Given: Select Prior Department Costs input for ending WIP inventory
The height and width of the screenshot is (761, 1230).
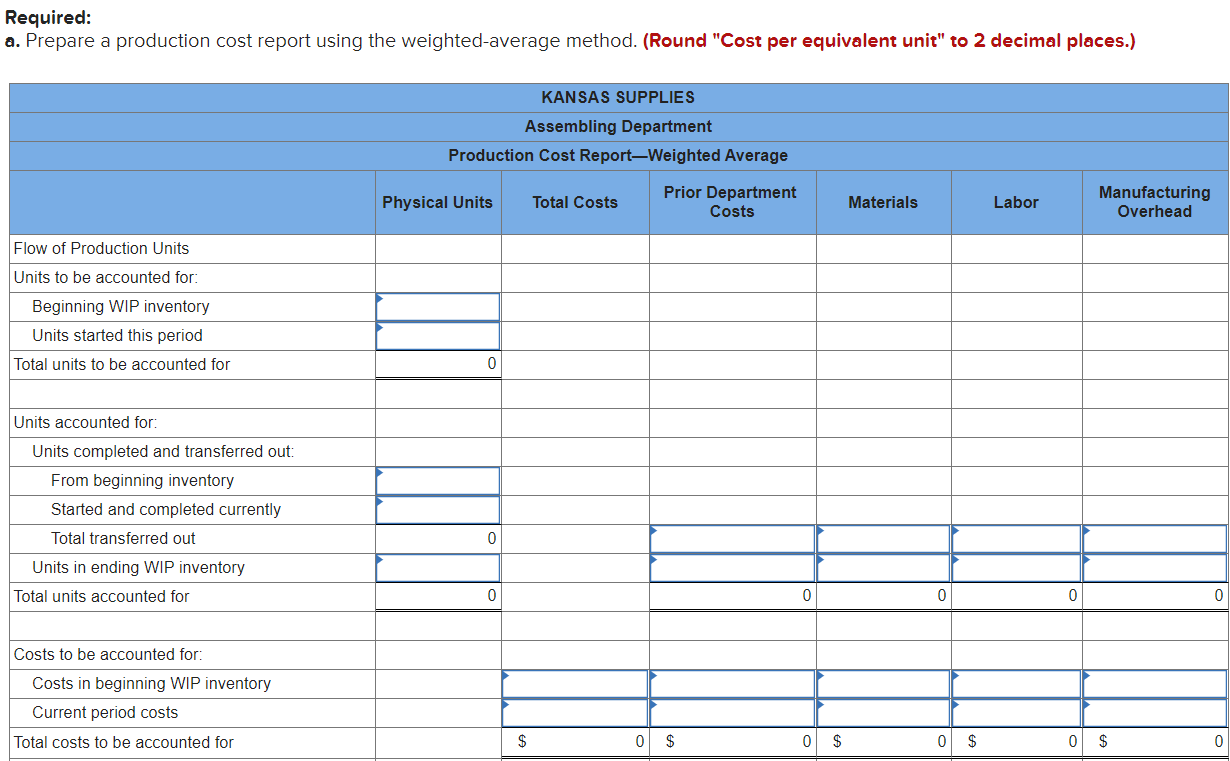Looking at the screenshot, I should point(732,567).
